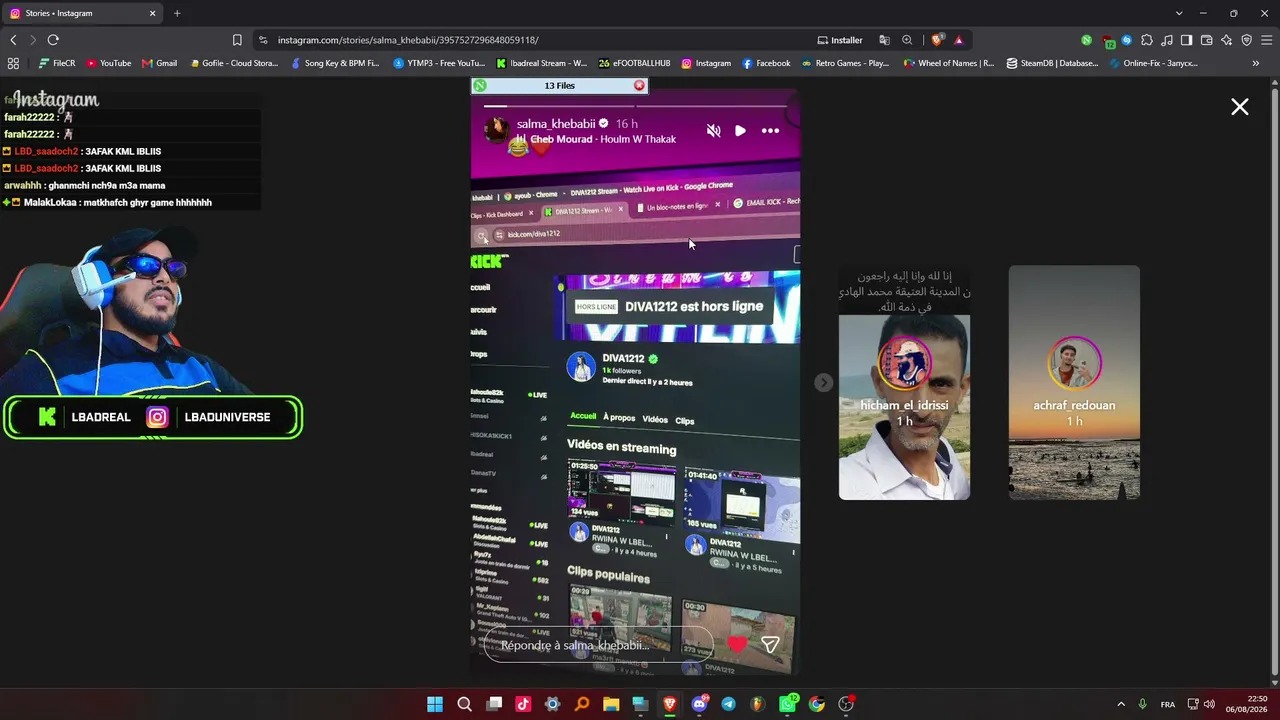Viewport: 1280px width, 720px height.
Task: Share the story via paper plane icon
Action: (770, 645)
